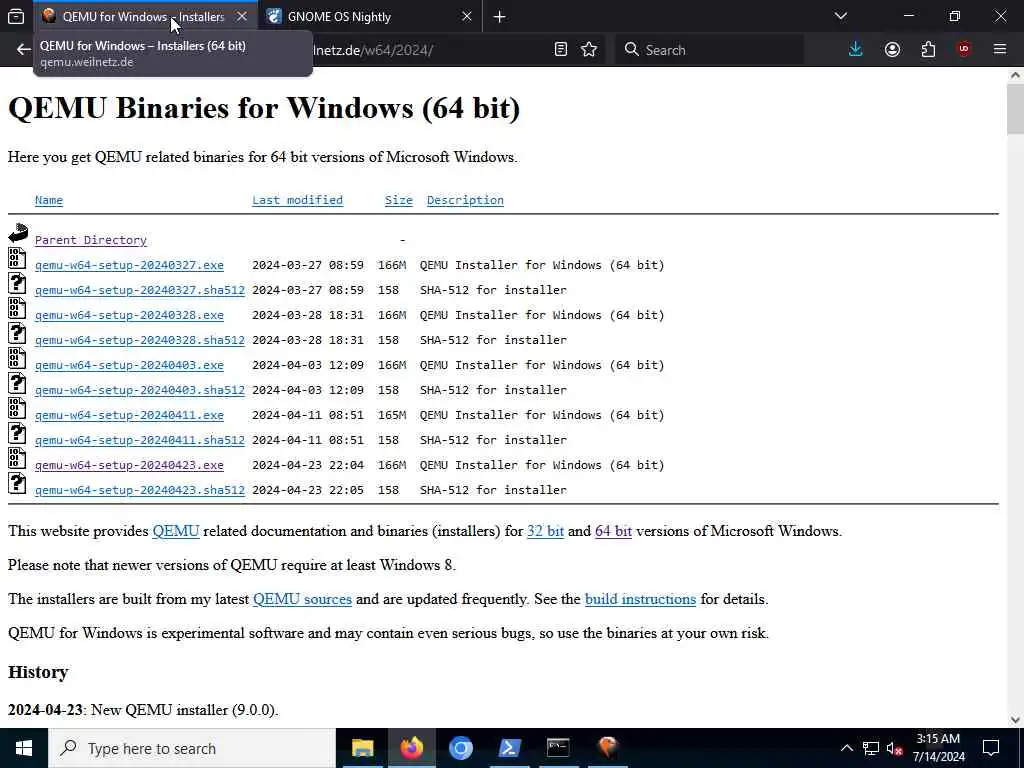Screen dimensions: 1024x768
Task: Click the muted volume tray icon
Action: coord(894,748)
